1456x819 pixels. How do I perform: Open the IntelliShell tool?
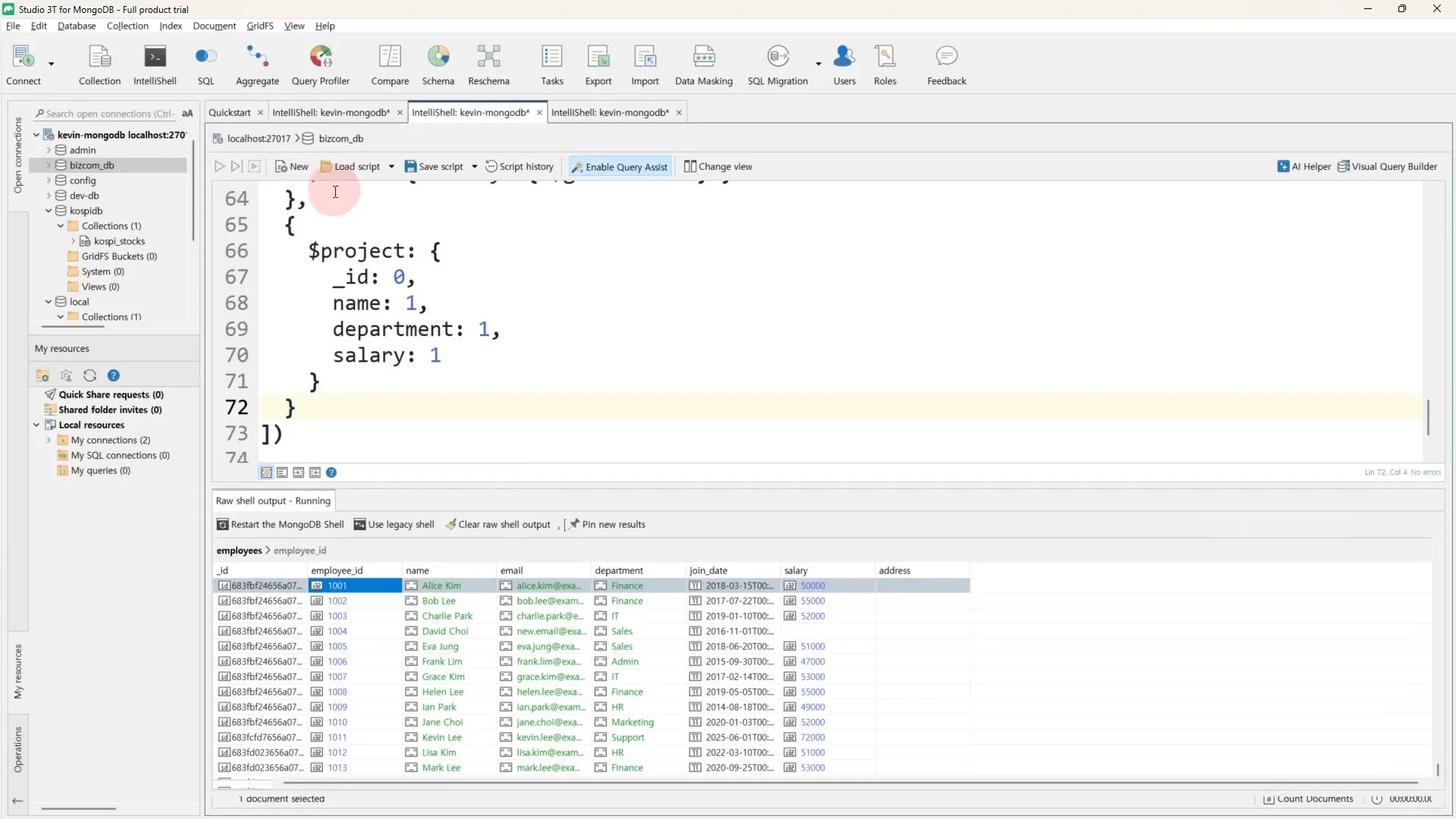[155, 65]
